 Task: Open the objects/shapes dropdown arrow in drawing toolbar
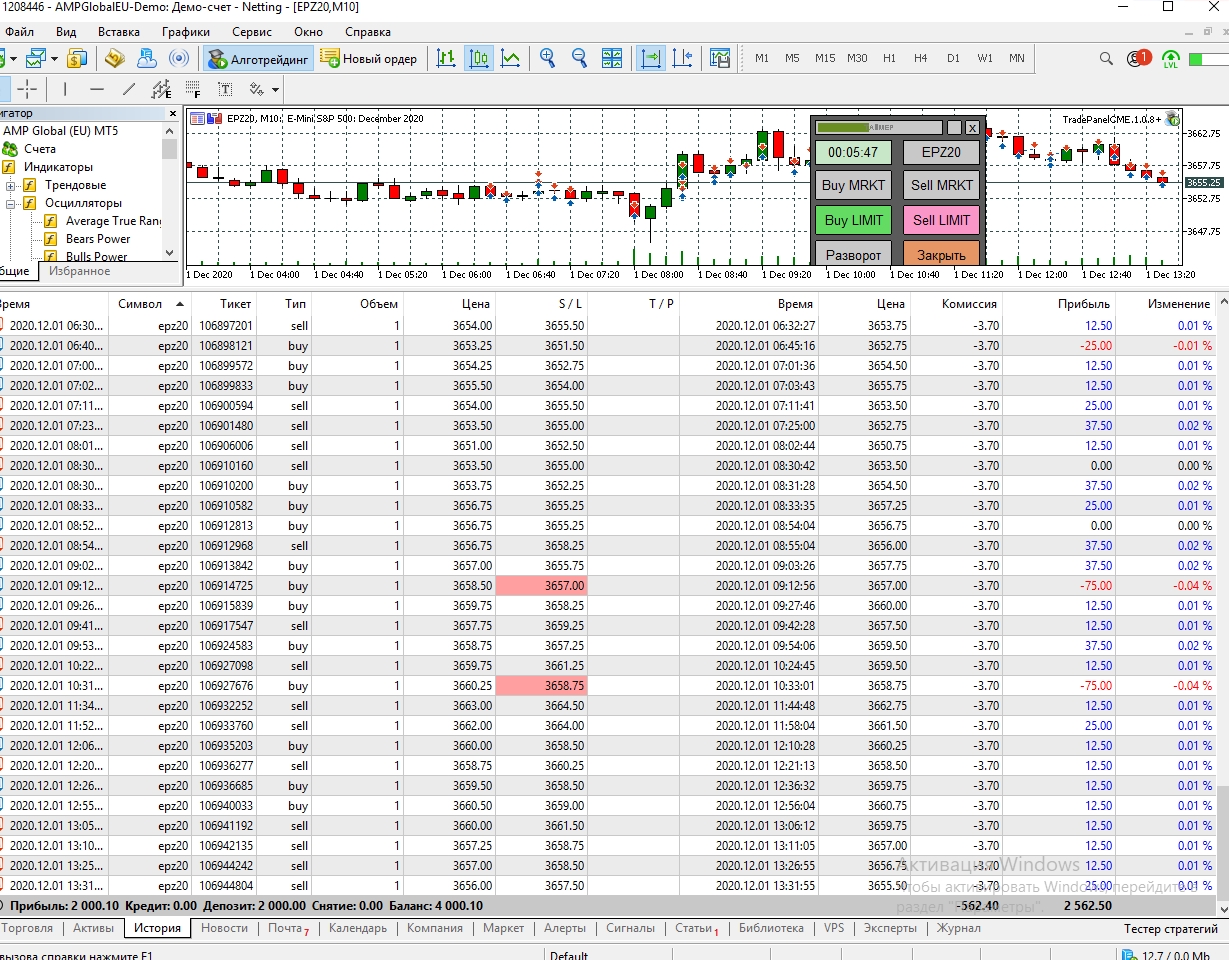click(275, 89)
